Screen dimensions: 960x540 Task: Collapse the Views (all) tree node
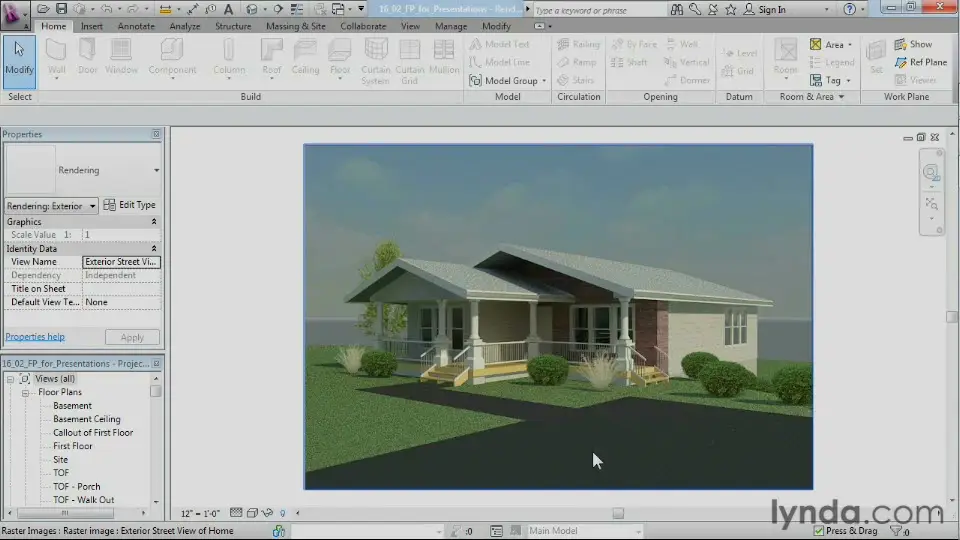click(x=10, y=379)
